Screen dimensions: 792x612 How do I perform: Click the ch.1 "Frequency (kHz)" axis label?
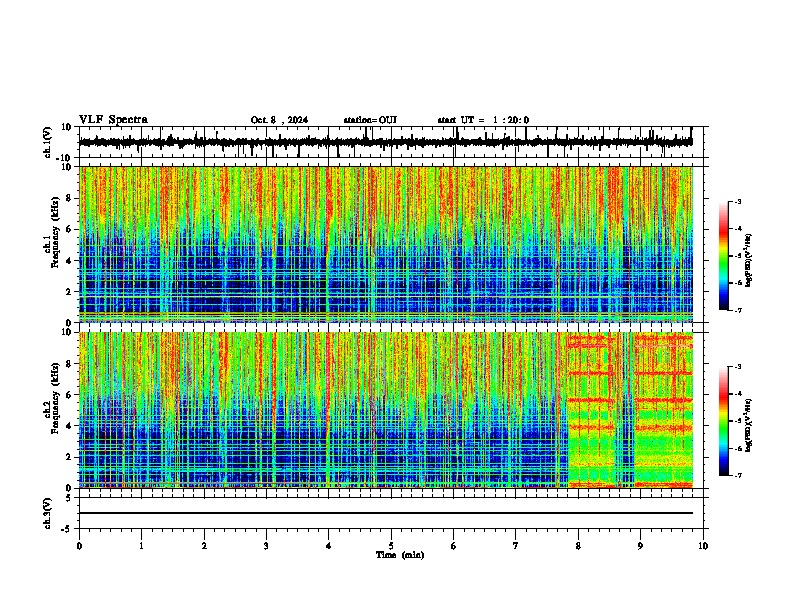click(x=55, y=232)
